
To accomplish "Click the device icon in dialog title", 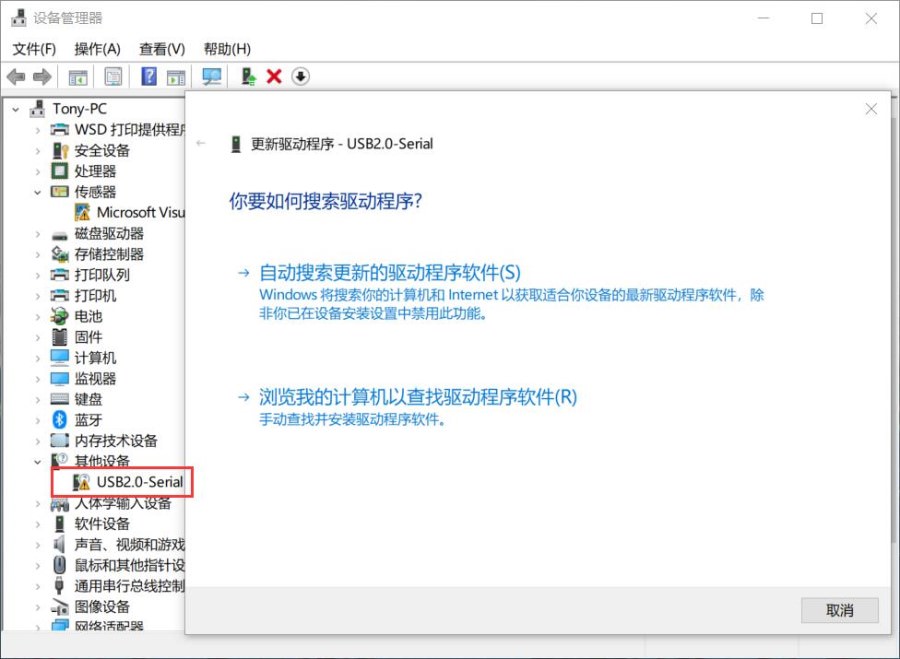I will click(235, 144).
